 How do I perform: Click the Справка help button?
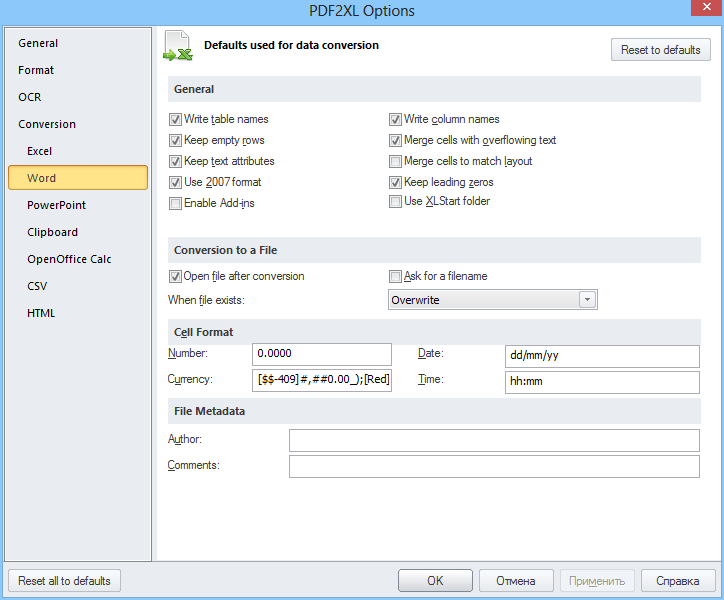(x=678, y=581)
